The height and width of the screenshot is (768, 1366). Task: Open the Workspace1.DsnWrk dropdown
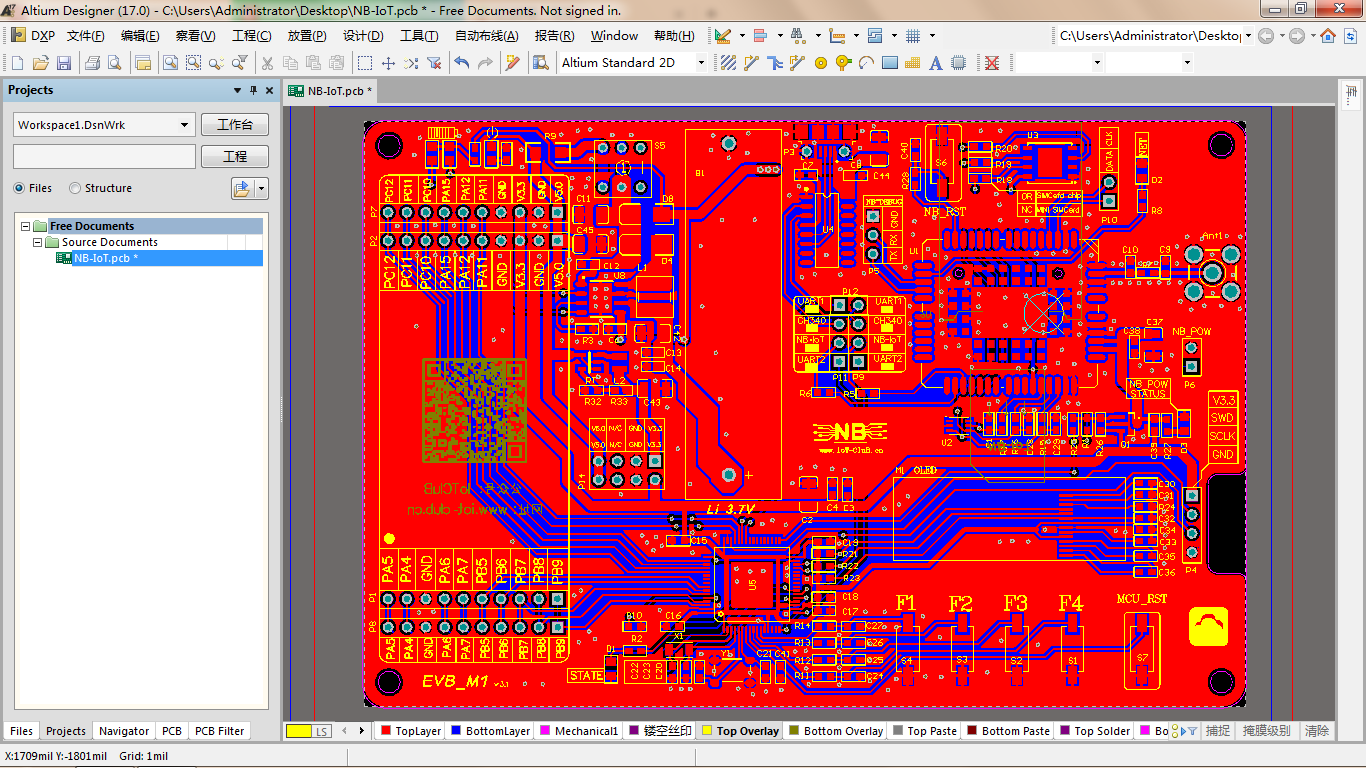click(185, 125)
